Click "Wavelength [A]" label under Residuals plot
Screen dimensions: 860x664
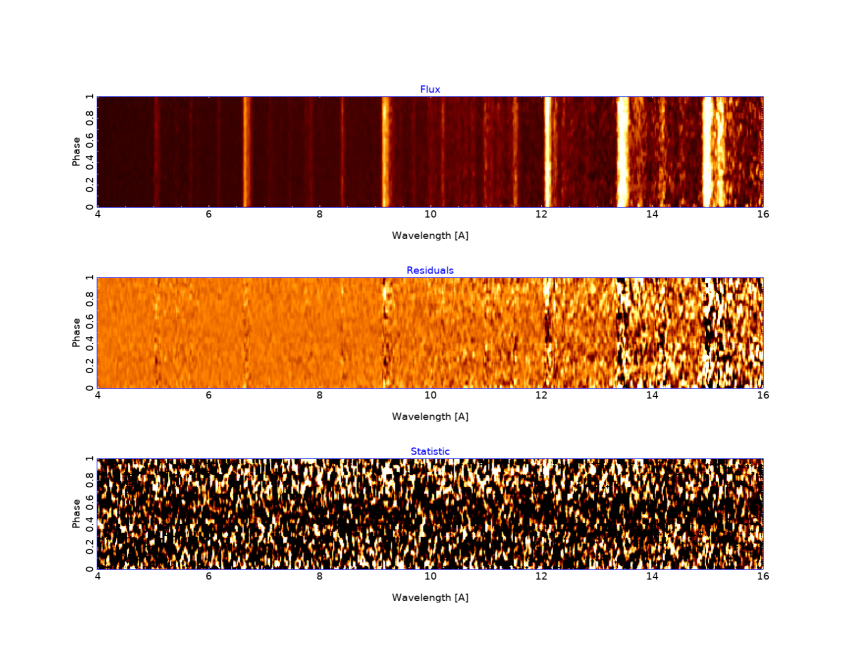point(430,417)
